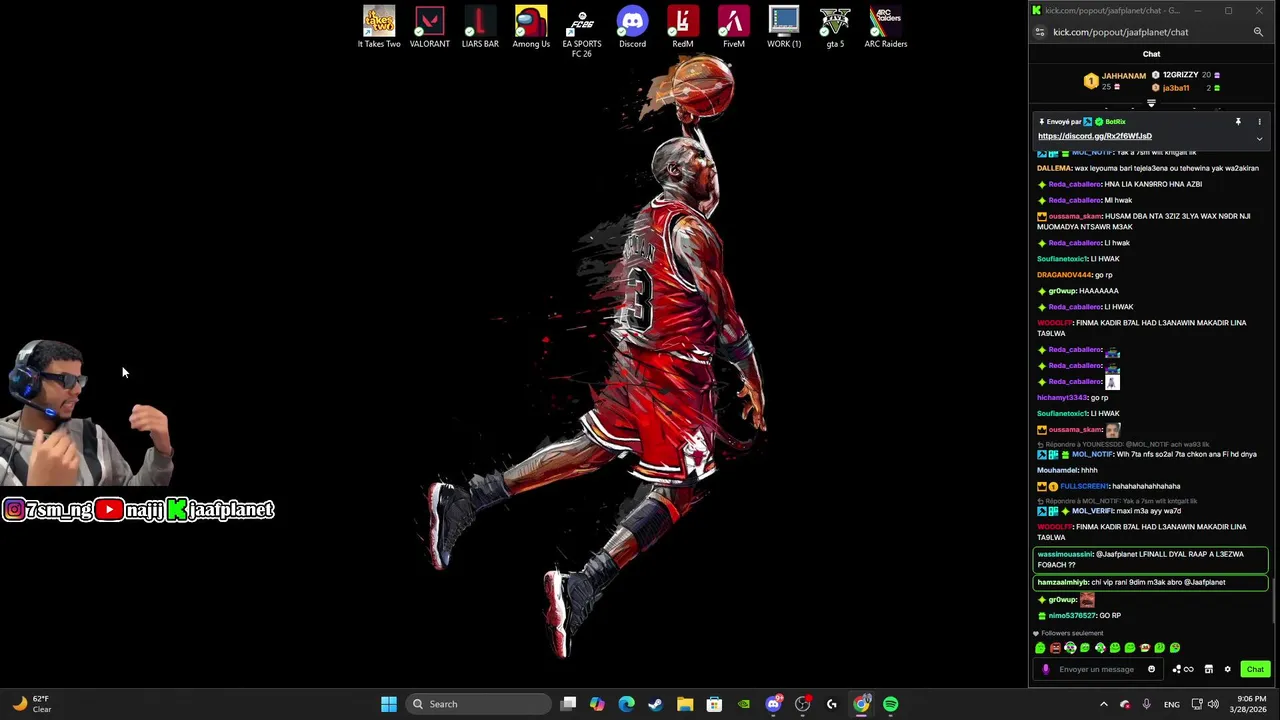
Task: Click the purple microphone icon in chat input
Action: [x=1046, y=669]
